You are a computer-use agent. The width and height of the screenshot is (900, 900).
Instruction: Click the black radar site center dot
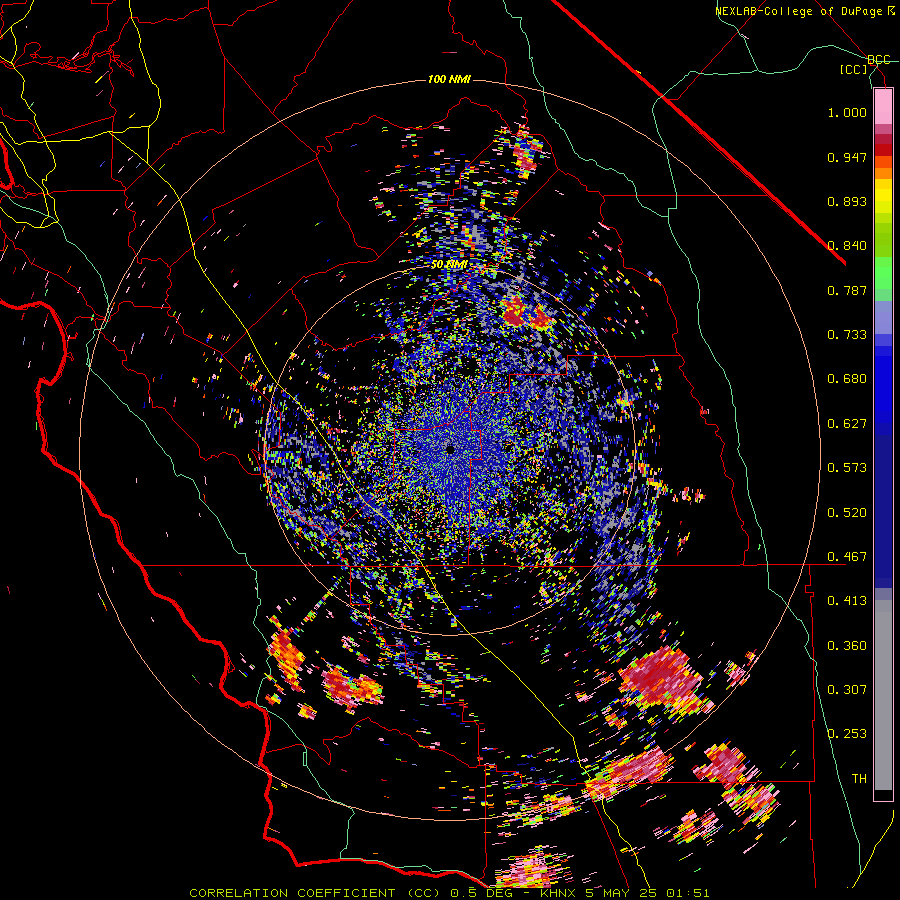(x=451, y=449)
